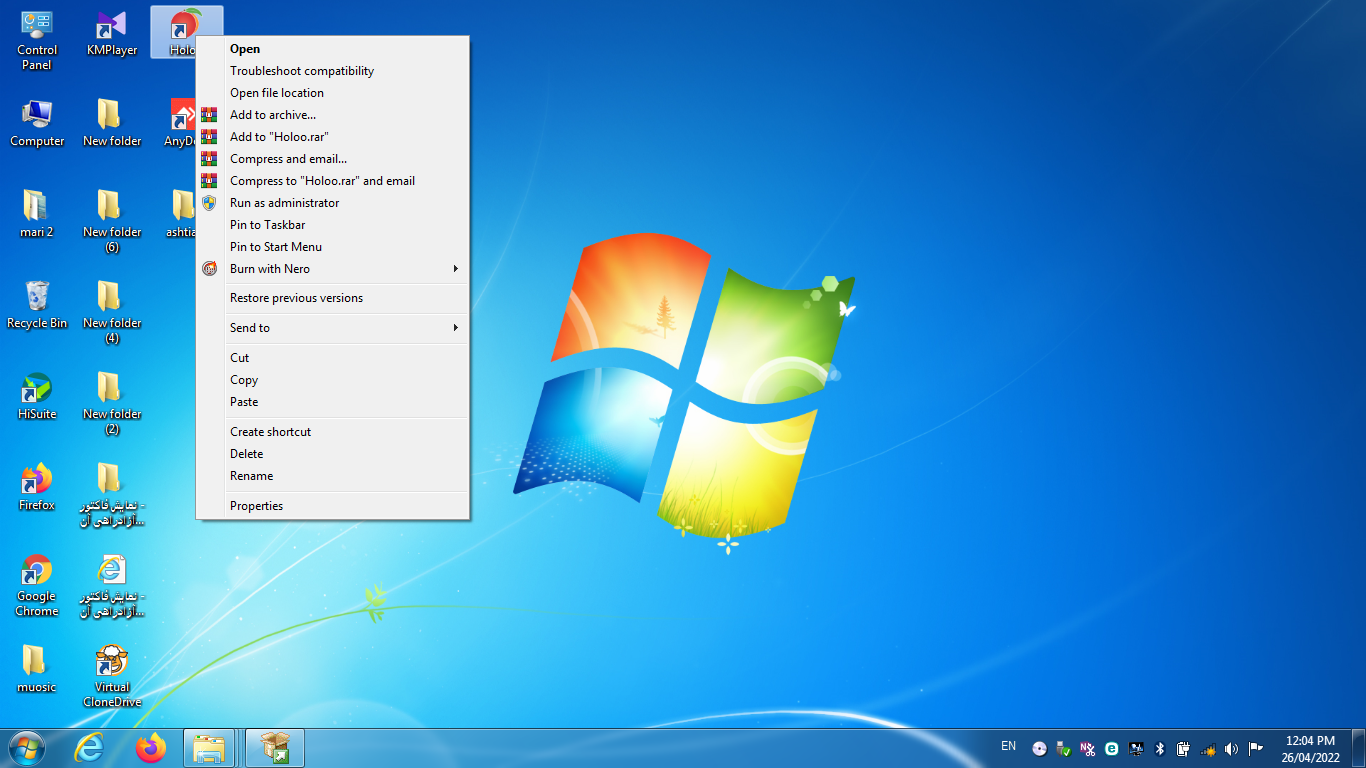The height and width of the screenshot is (768, 1366).
Task: Choose Copy in the context menu
Action: click(x=333, y=380)
